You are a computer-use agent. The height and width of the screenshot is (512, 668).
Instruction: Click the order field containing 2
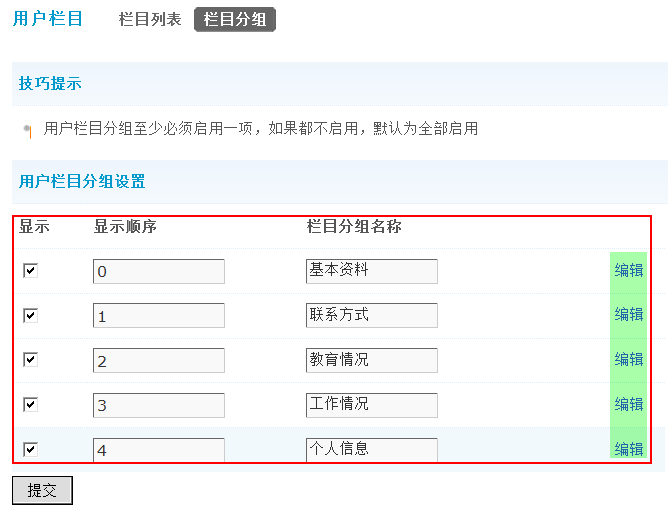[x=159, y=361]
